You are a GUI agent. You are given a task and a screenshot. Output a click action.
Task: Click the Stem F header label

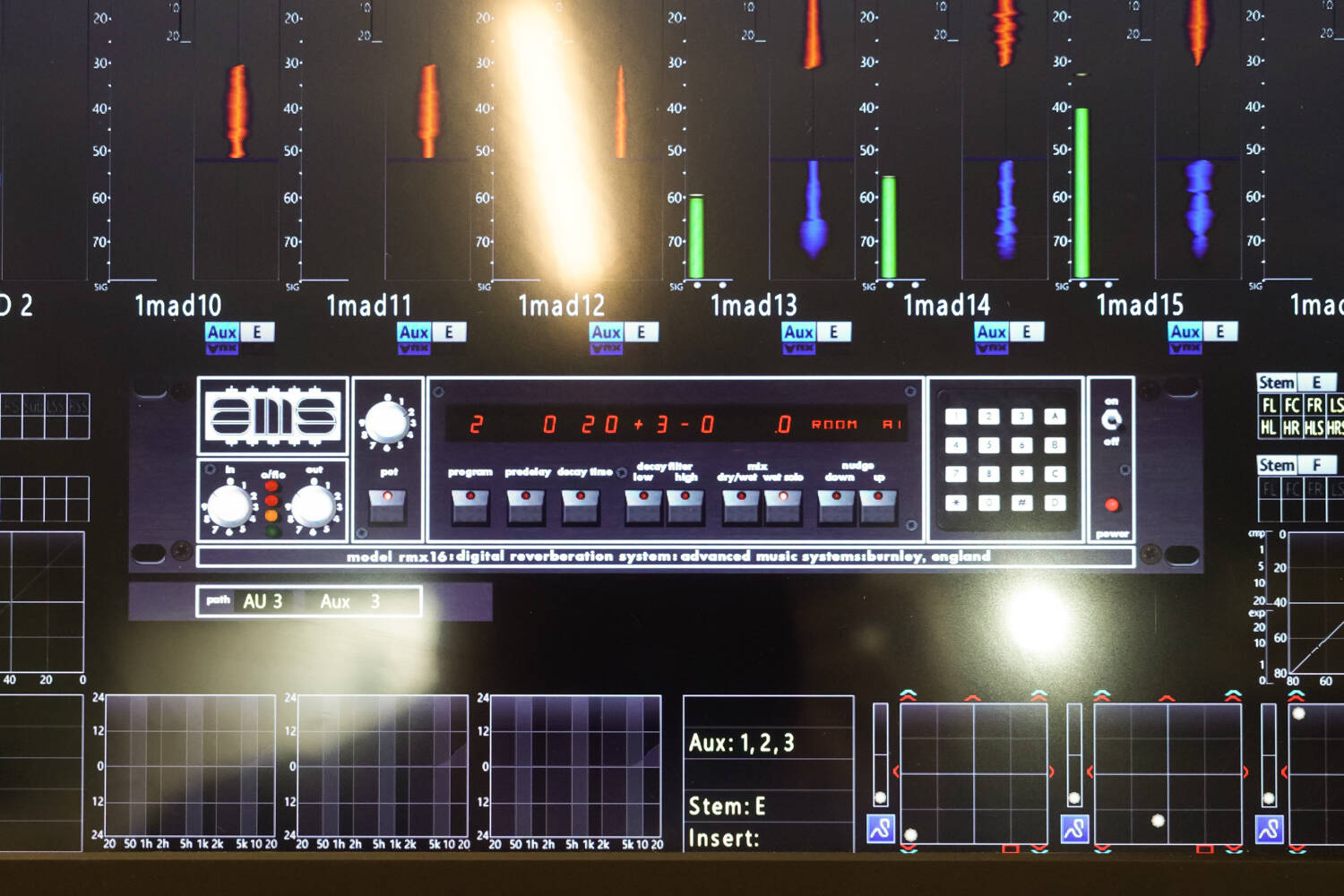tap(1297, 465)
